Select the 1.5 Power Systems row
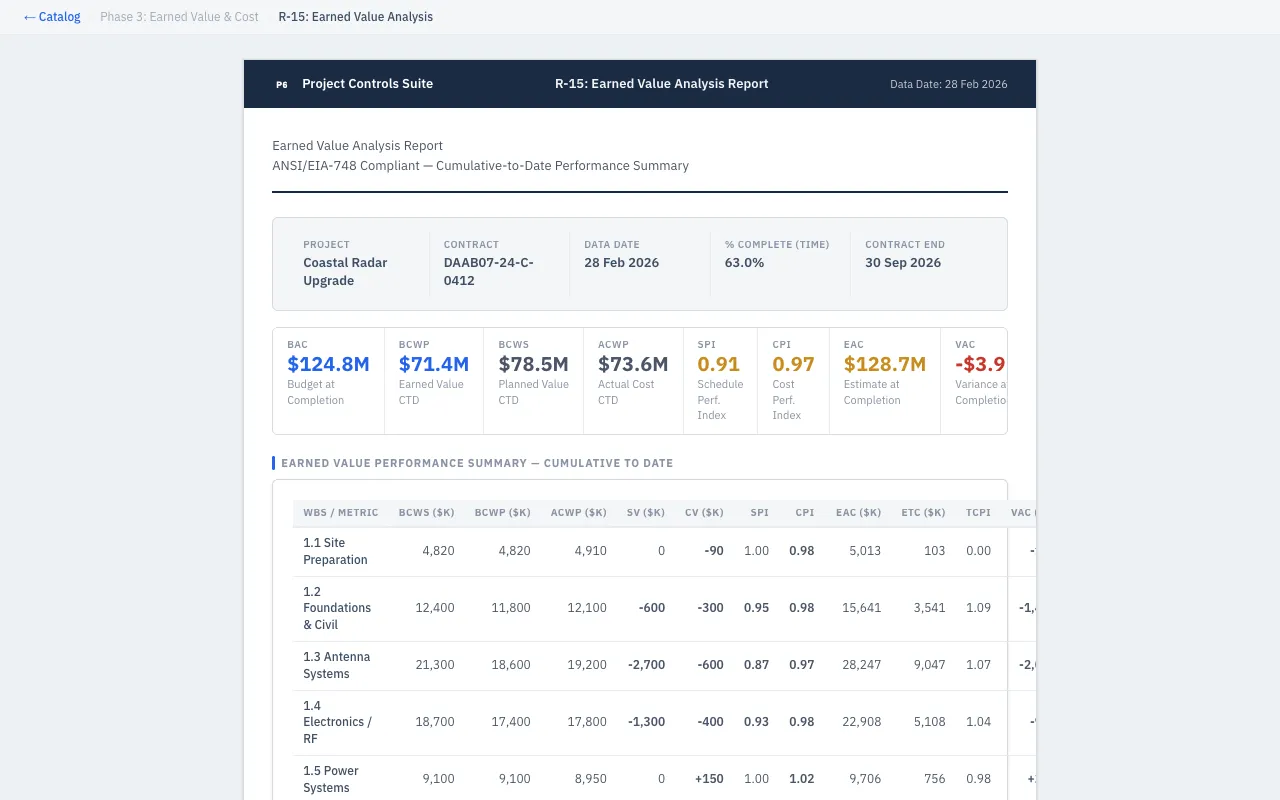The height and width of the screenshot is (800, 1280). click(640, 778)
